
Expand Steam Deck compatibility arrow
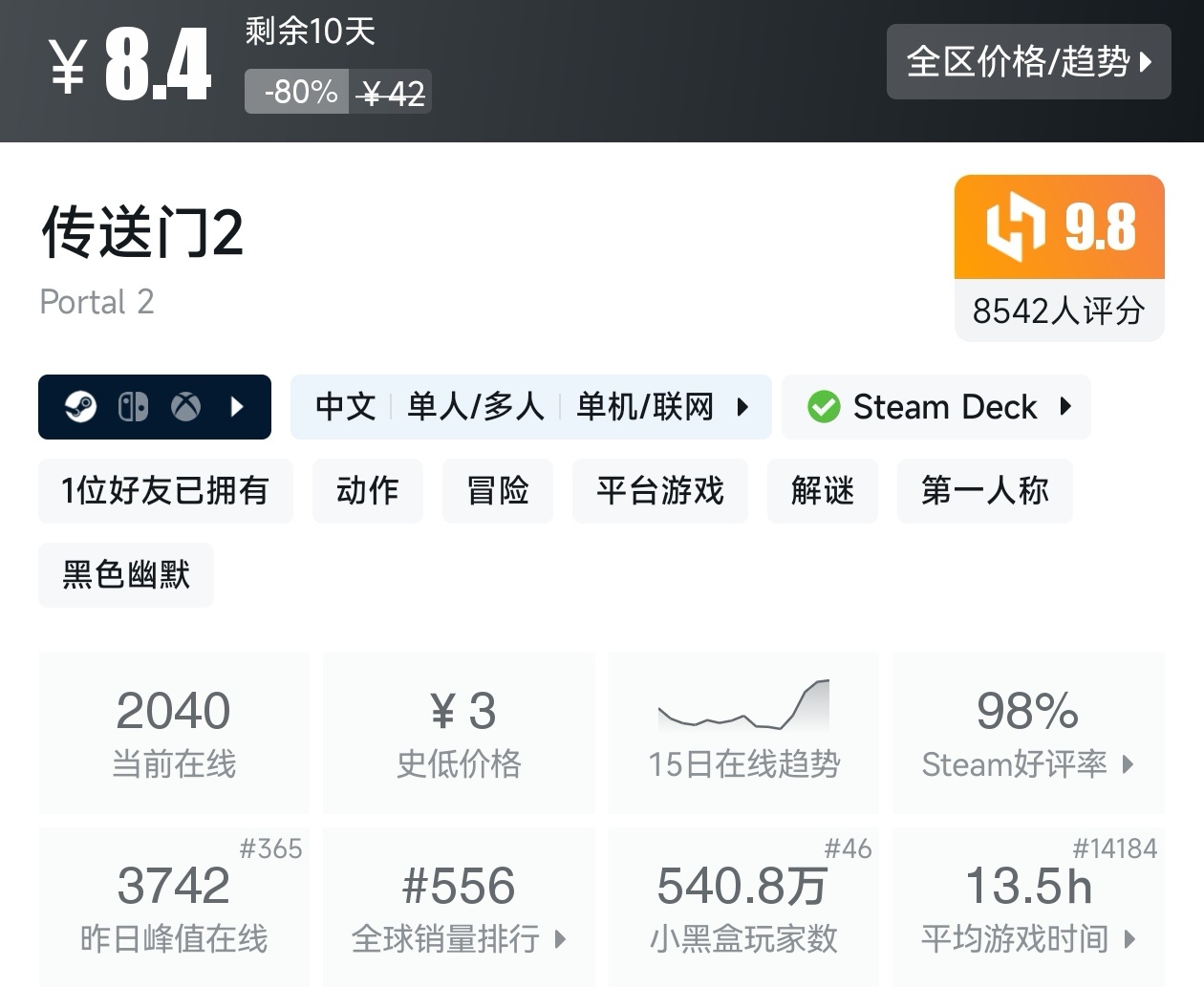point(1065,406)
